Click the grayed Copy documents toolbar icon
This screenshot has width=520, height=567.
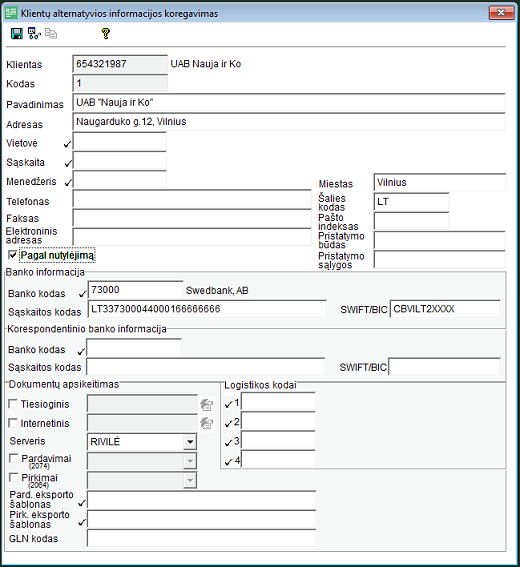point(51,34)
